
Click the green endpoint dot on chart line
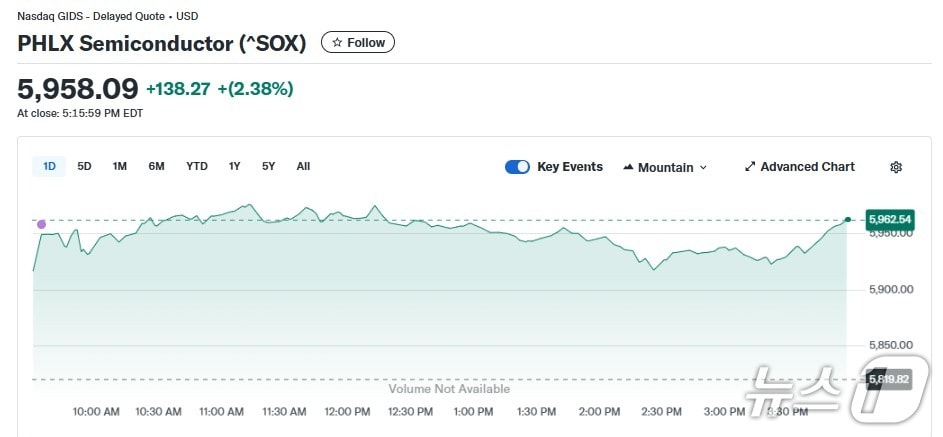coord(848,219)
